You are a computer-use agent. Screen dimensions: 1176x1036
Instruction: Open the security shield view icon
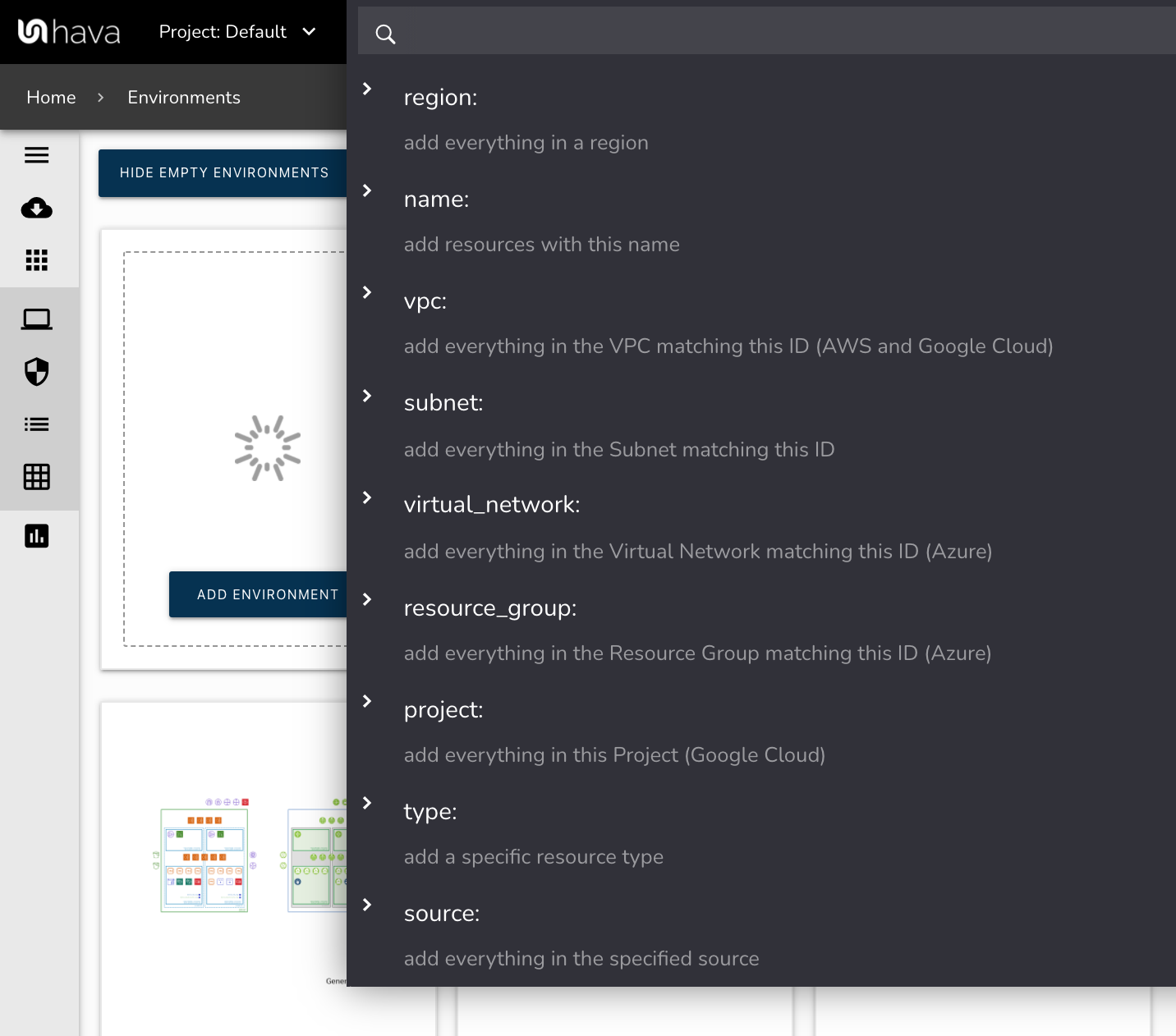point(36,372)
